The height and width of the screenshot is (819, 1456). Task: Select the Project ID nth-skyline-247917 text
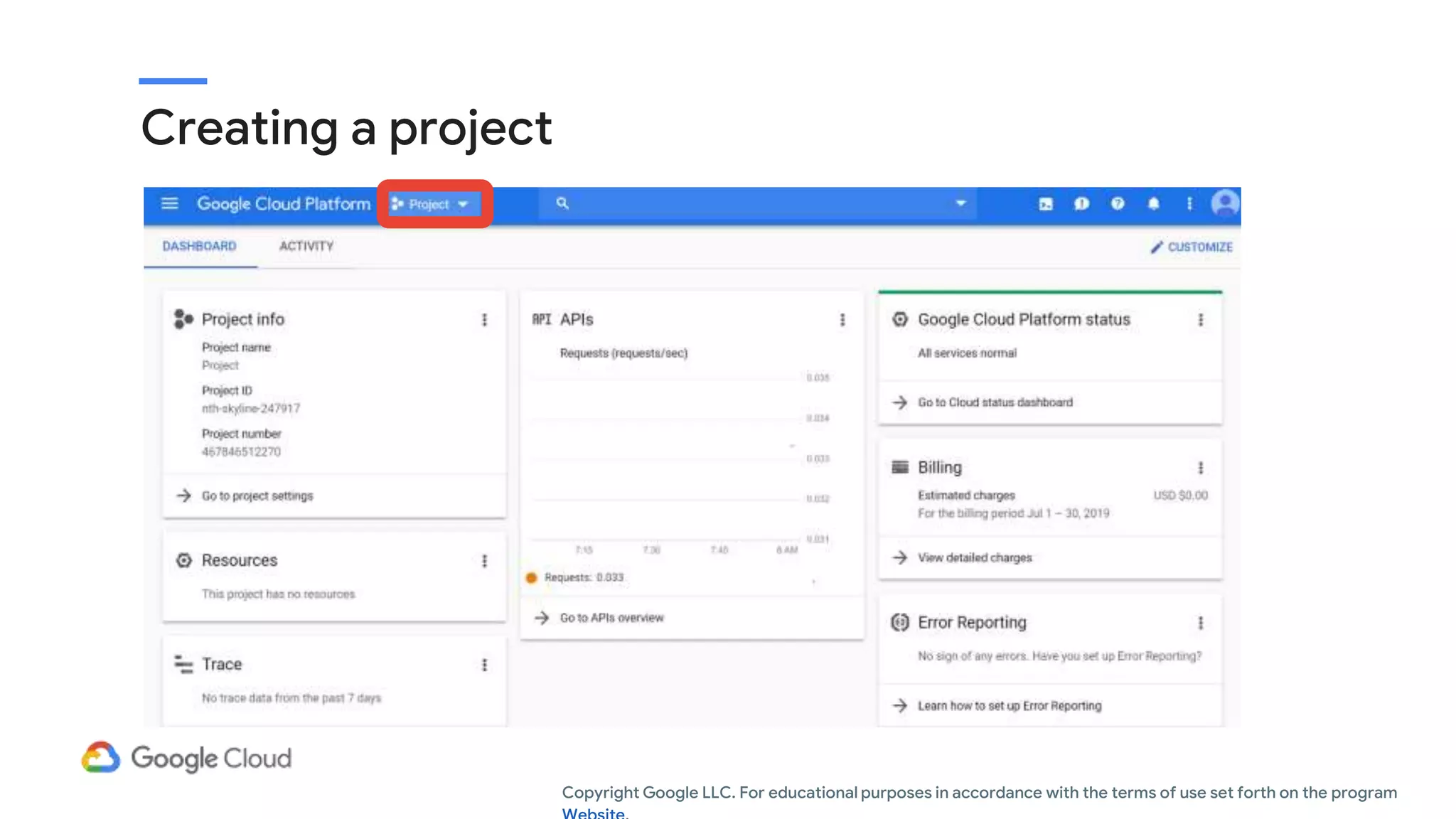(x=251, y=409)
